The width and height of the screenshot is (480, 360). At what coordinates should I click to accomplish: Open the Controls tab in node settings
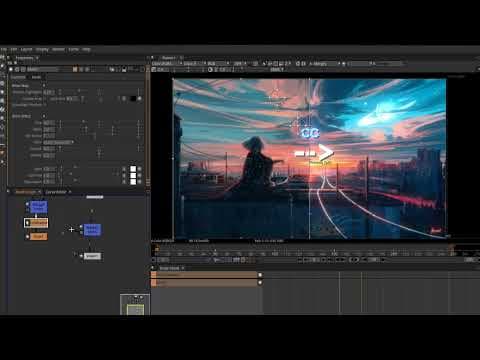coord(18,77)
